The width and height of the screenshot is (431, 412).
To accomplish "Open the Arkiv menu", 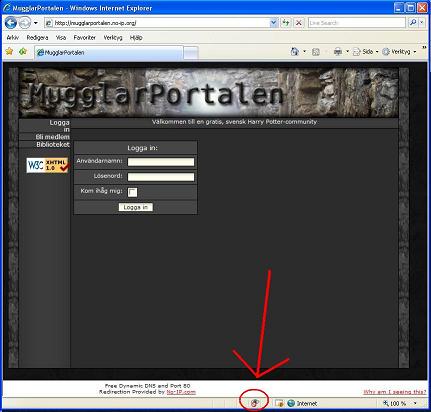I will pyautogui.click(x=13, y=38).
